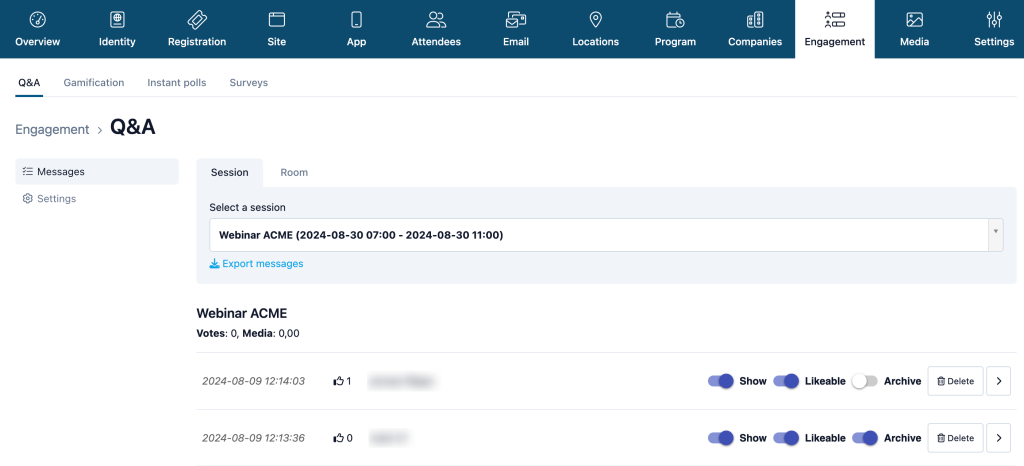Viewport: 1024px width, 466px height.
Task: Click the Webinar ACME heading
Action: coord(242,313)
